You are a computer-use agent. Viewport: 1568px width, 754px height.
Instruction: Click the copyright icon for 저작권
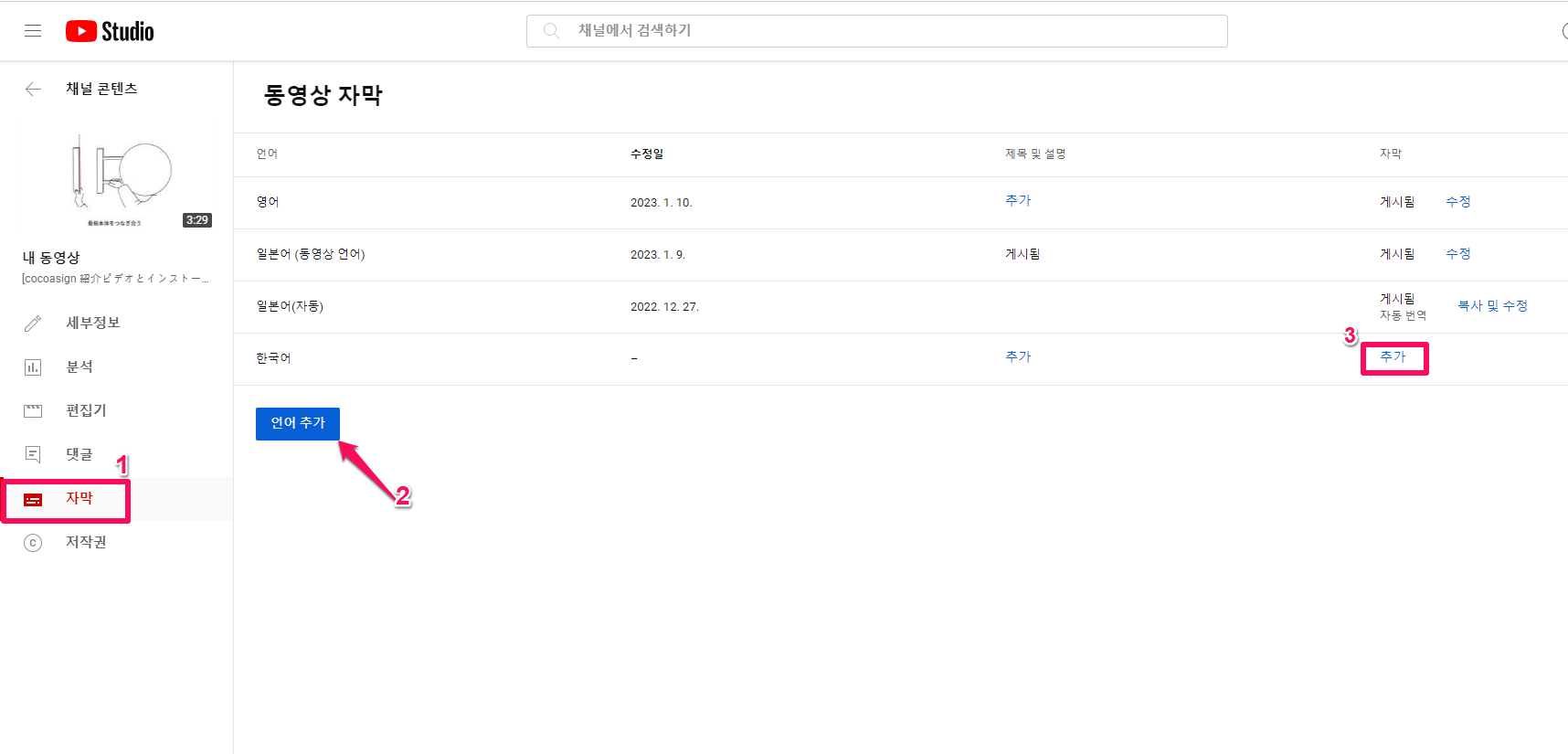tap(33, 543)
